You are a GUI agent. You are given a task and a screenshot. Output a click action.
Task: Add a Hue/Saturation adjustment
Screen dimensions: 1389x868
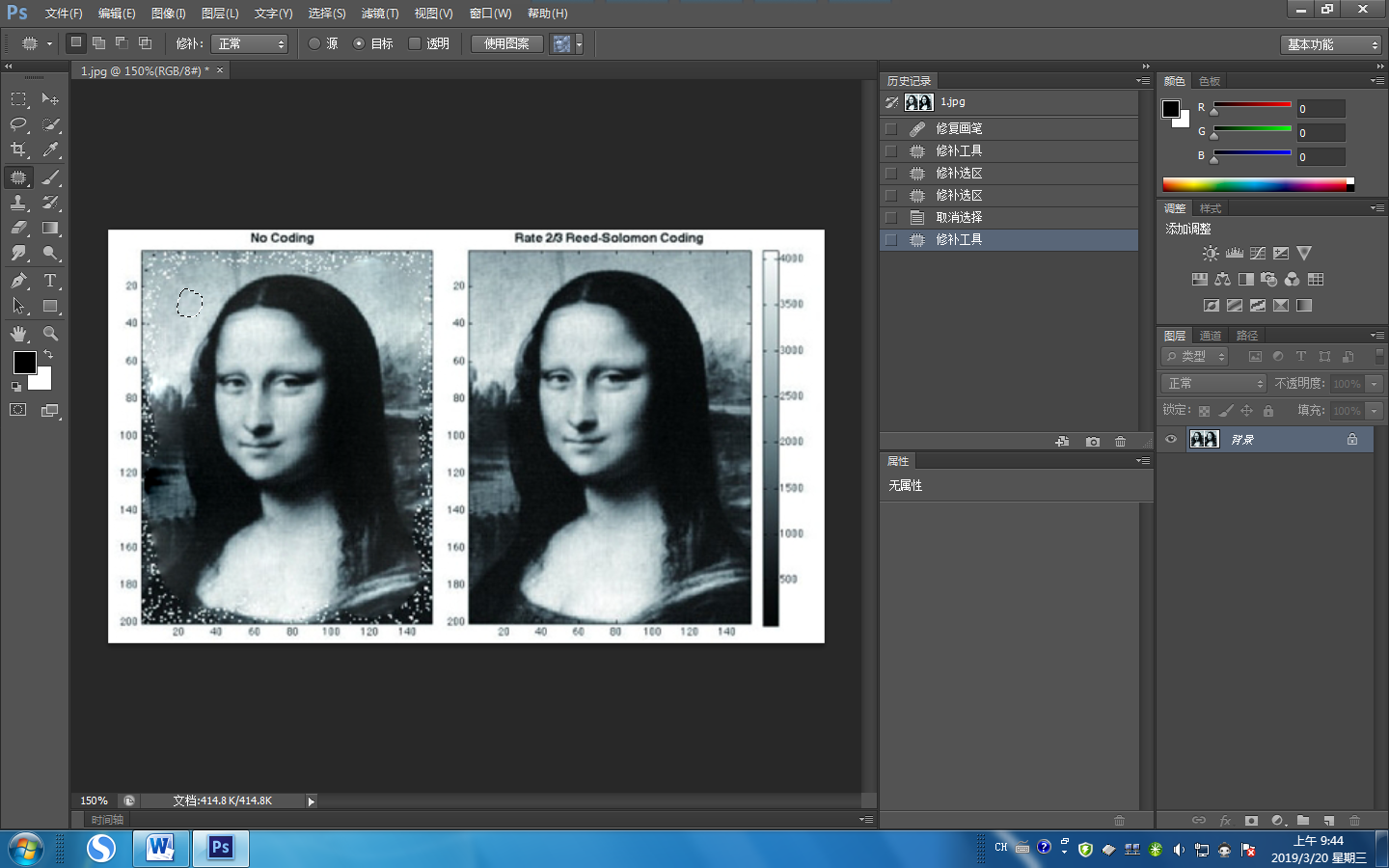[x=1199, y=280]
